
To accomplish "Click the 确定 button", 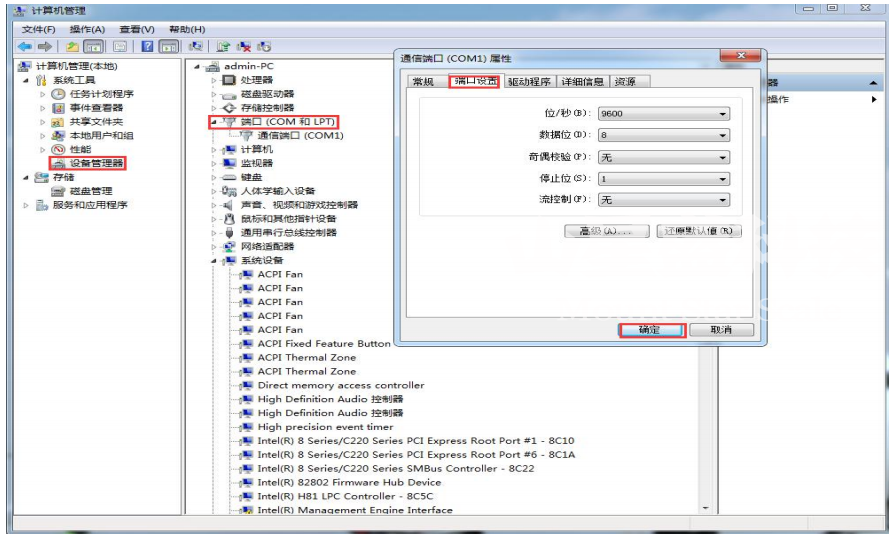I will [651, 330].
